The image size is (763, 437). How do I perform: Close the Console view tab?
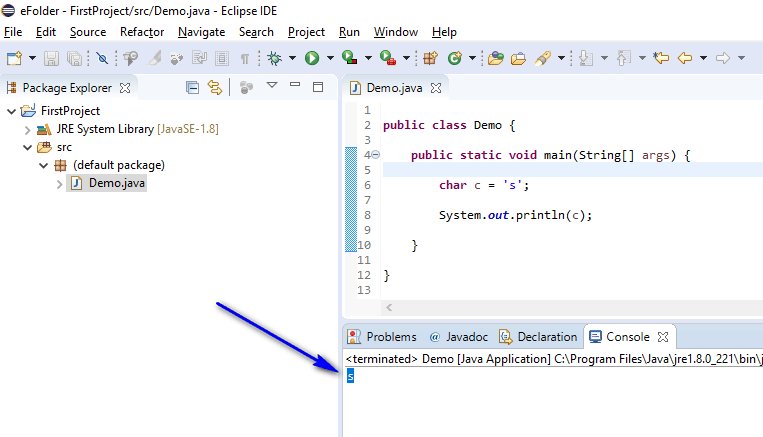click(x=663, y=337)
